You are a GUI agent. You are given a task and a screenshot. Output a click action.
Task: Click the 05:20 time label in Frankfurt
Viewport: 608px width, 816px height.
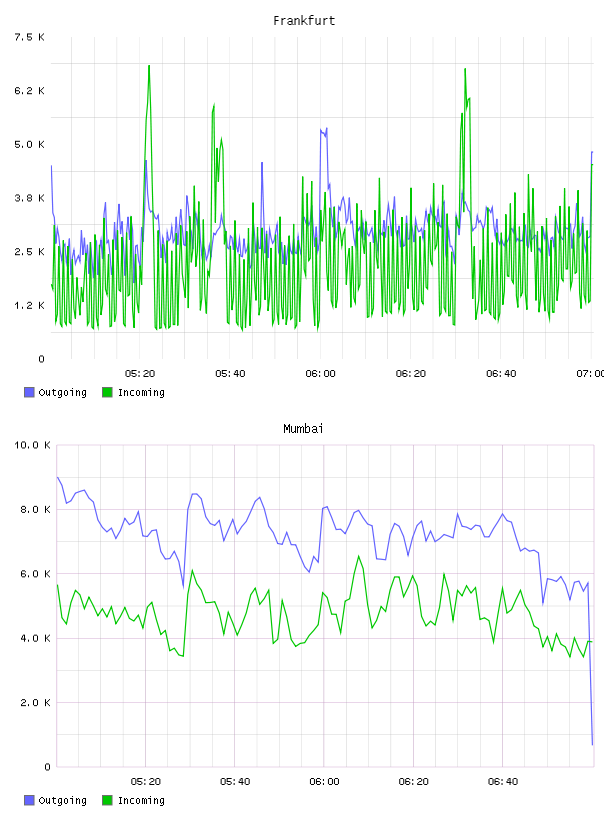[x=140, y=374]
